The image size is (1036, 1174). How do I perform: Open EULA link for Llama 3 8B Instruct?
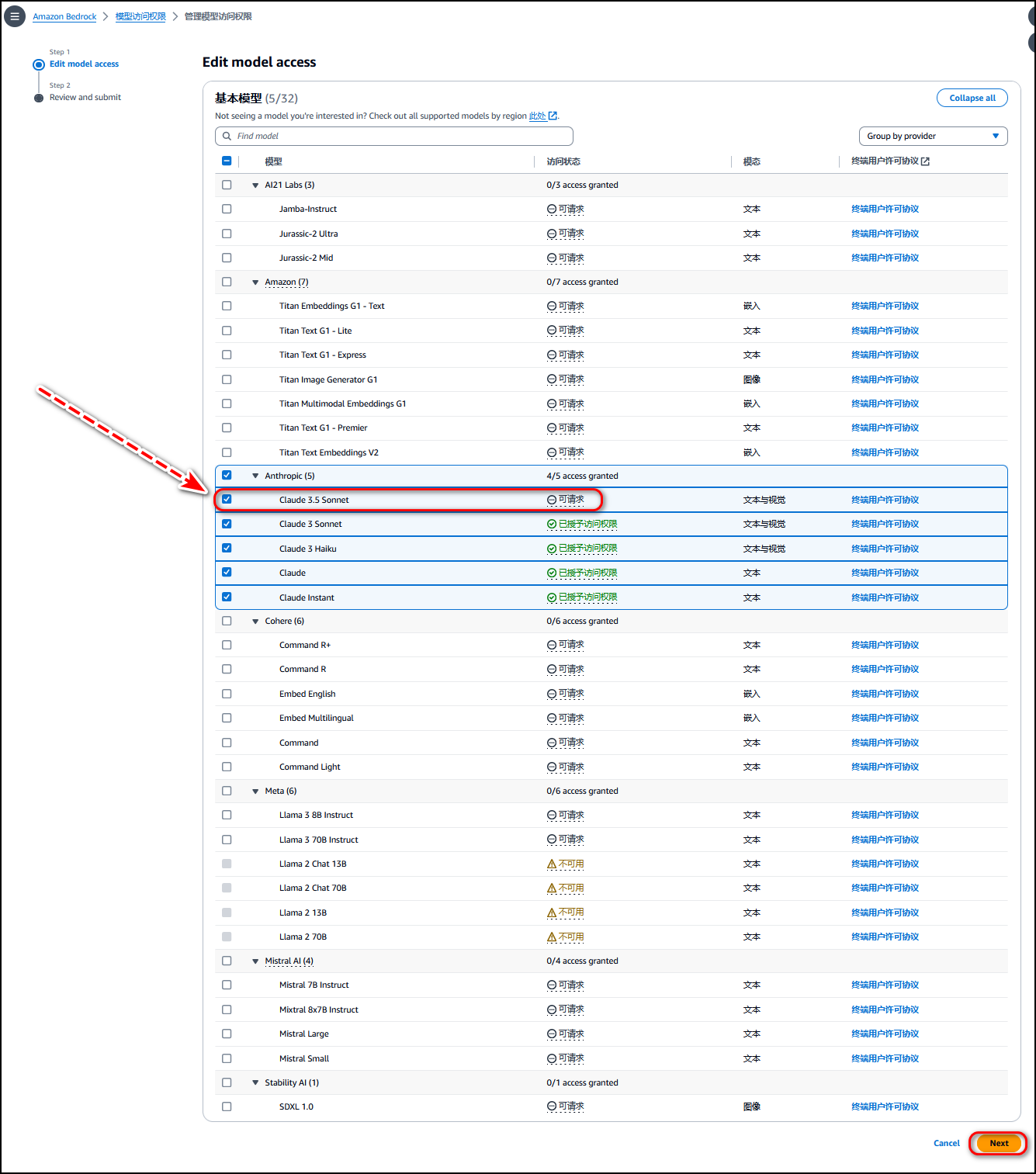885,815
